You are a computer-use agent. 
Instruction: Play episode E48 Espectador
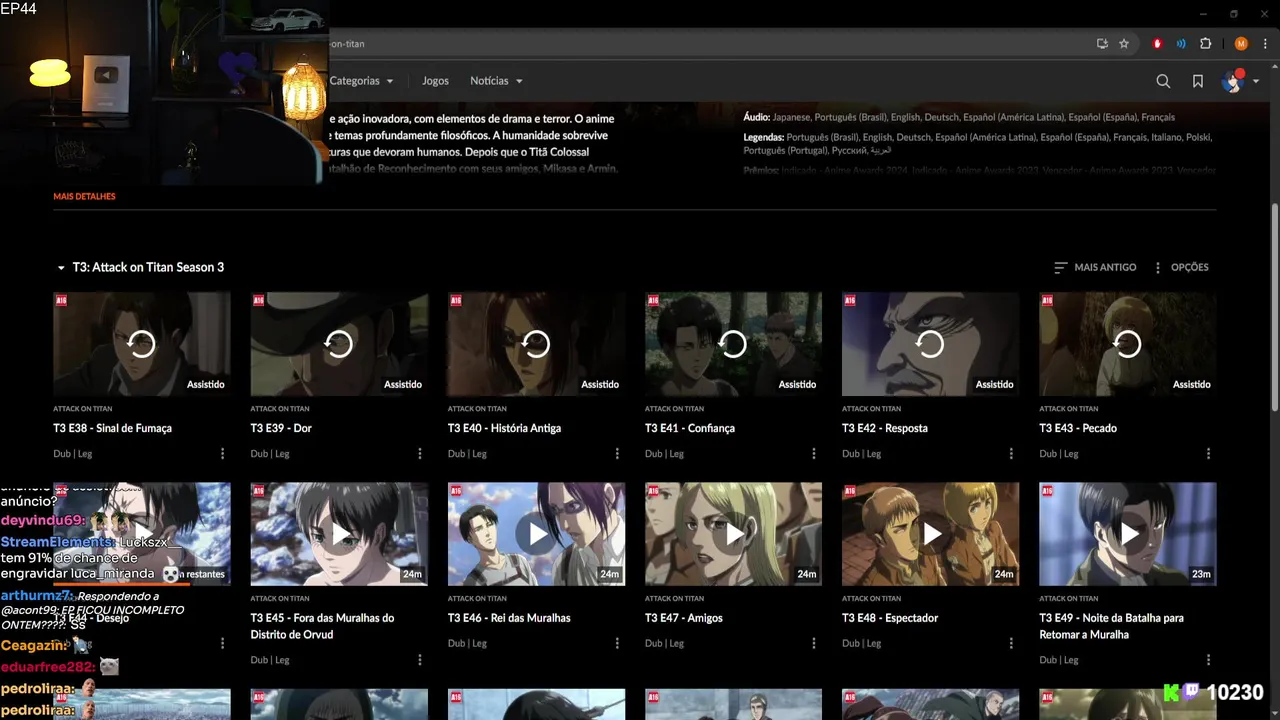coord(930,535)
